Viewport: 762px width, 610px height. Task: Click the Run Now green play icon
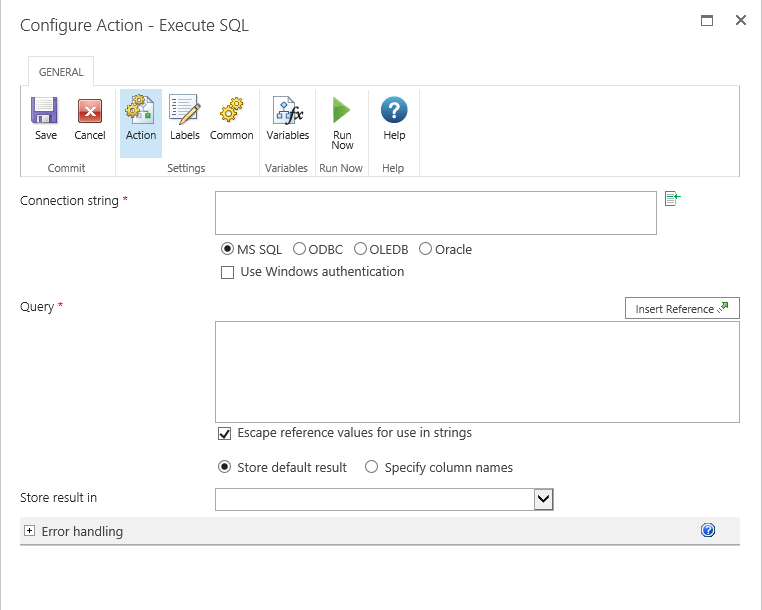tap(341, 110)
